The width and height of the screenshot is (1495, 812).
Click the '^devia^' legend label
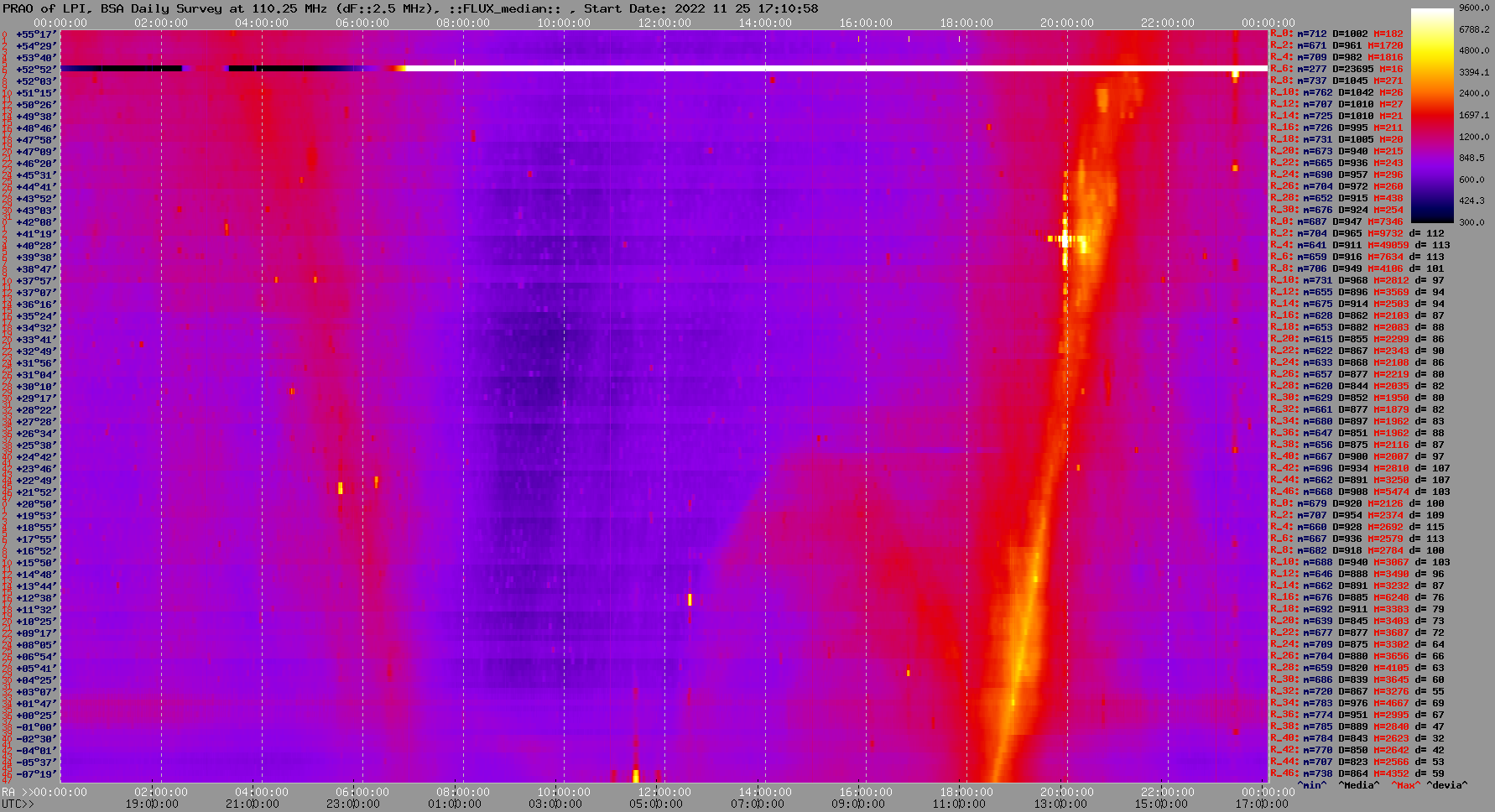[1447, 785]
